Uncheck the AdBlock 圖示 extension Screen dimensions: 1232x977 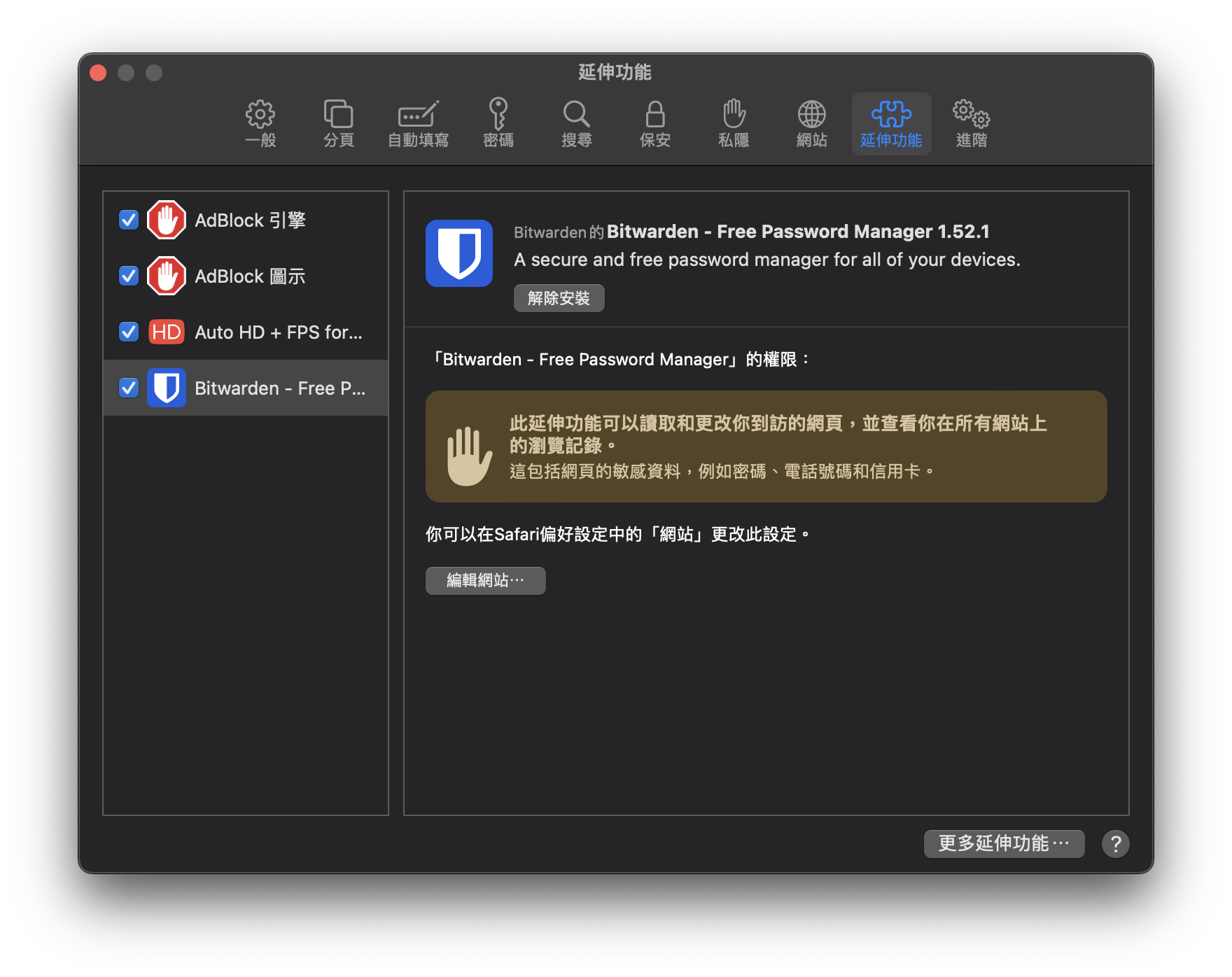(x=129, y=276)
